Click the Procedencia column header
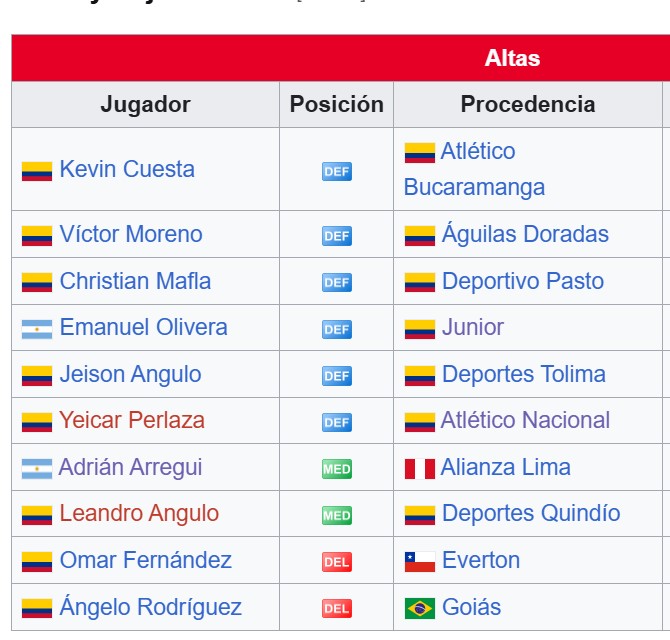Viewport: 670px width, 640px height. (528, 104)
